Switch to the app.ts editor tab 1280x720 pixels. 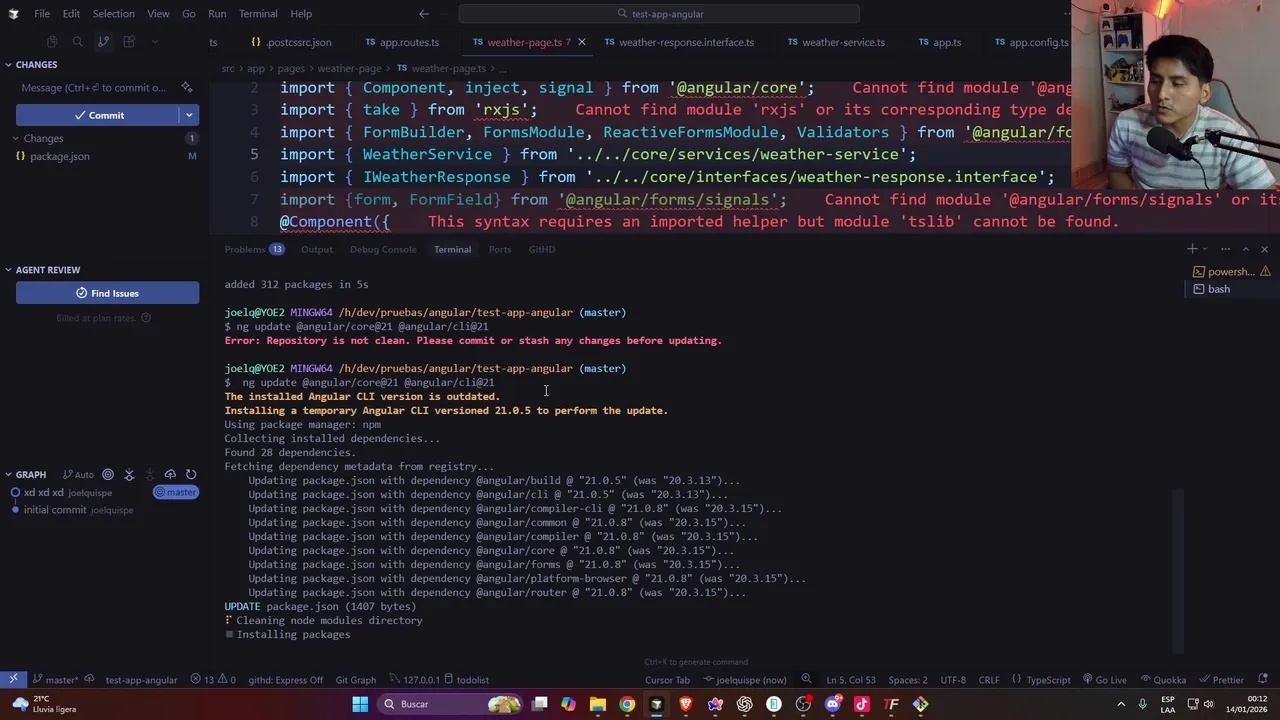[940, 42]
